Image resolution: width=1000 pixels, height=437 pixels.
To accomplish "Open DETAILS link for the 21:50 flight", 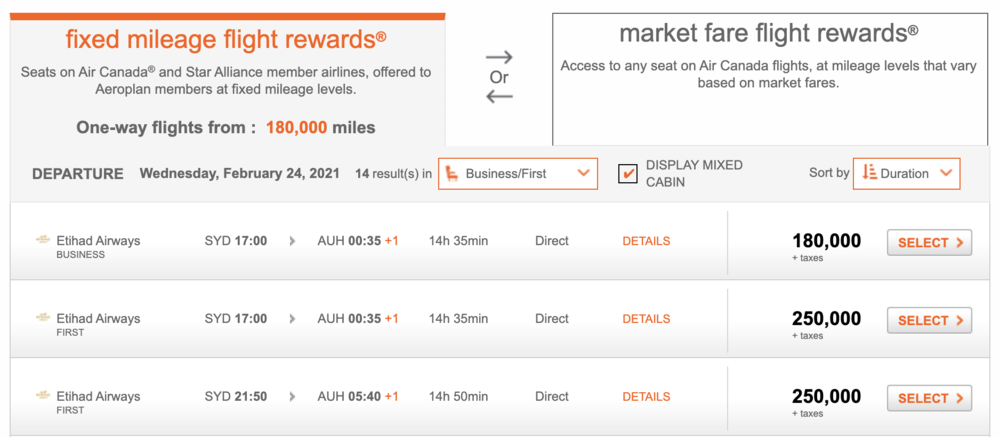I will pyautogui.click(x=646, y=397).
